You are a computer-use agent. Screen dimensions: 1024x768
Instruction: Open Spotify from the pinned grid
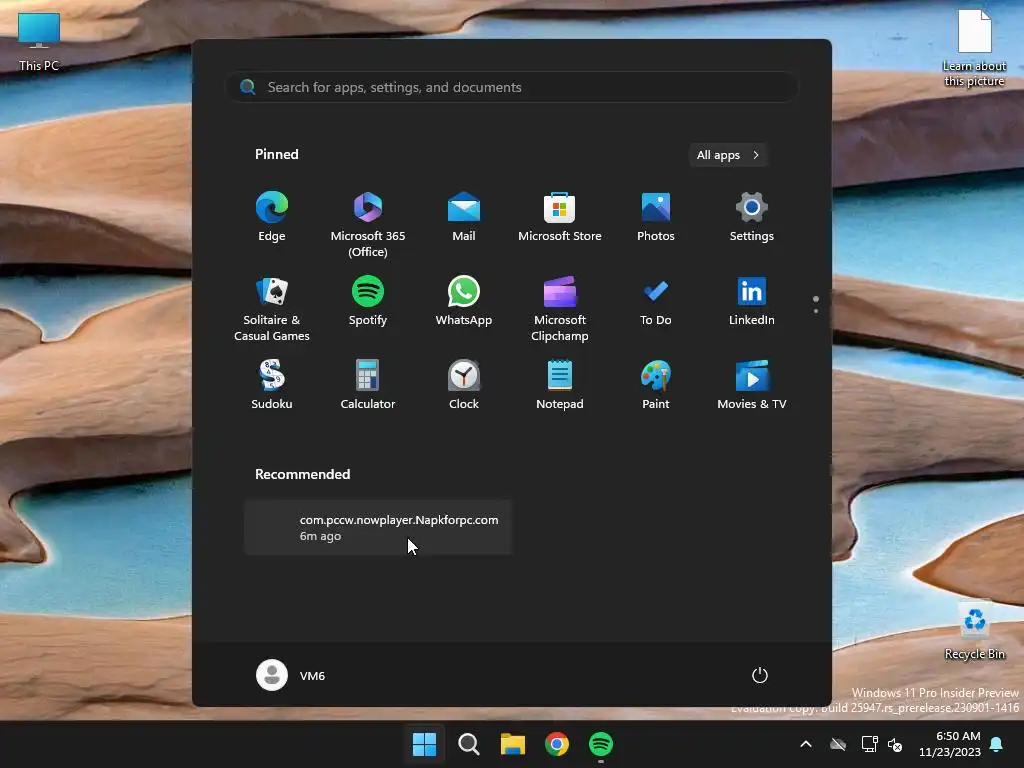pyautogui.click(x=368, y=301)
